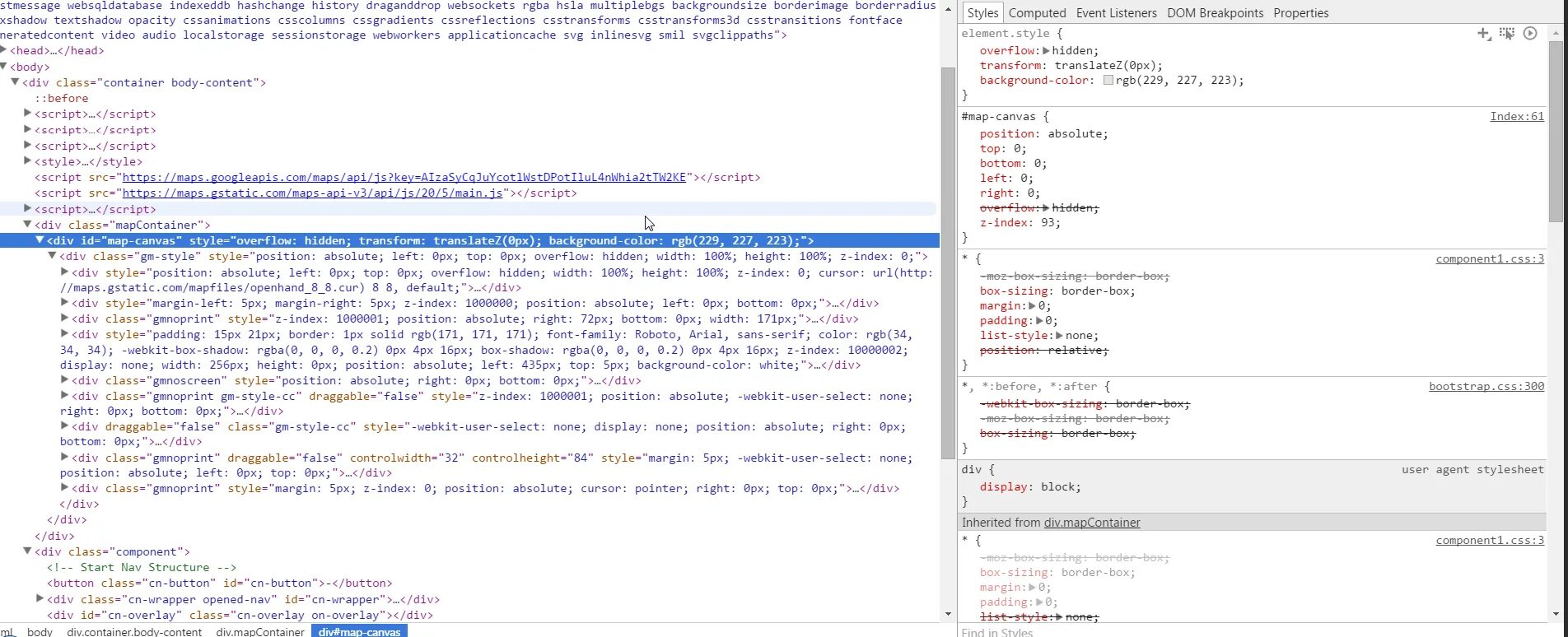
Task: Select the cn-button button element row
Action: tap(220, 584)
